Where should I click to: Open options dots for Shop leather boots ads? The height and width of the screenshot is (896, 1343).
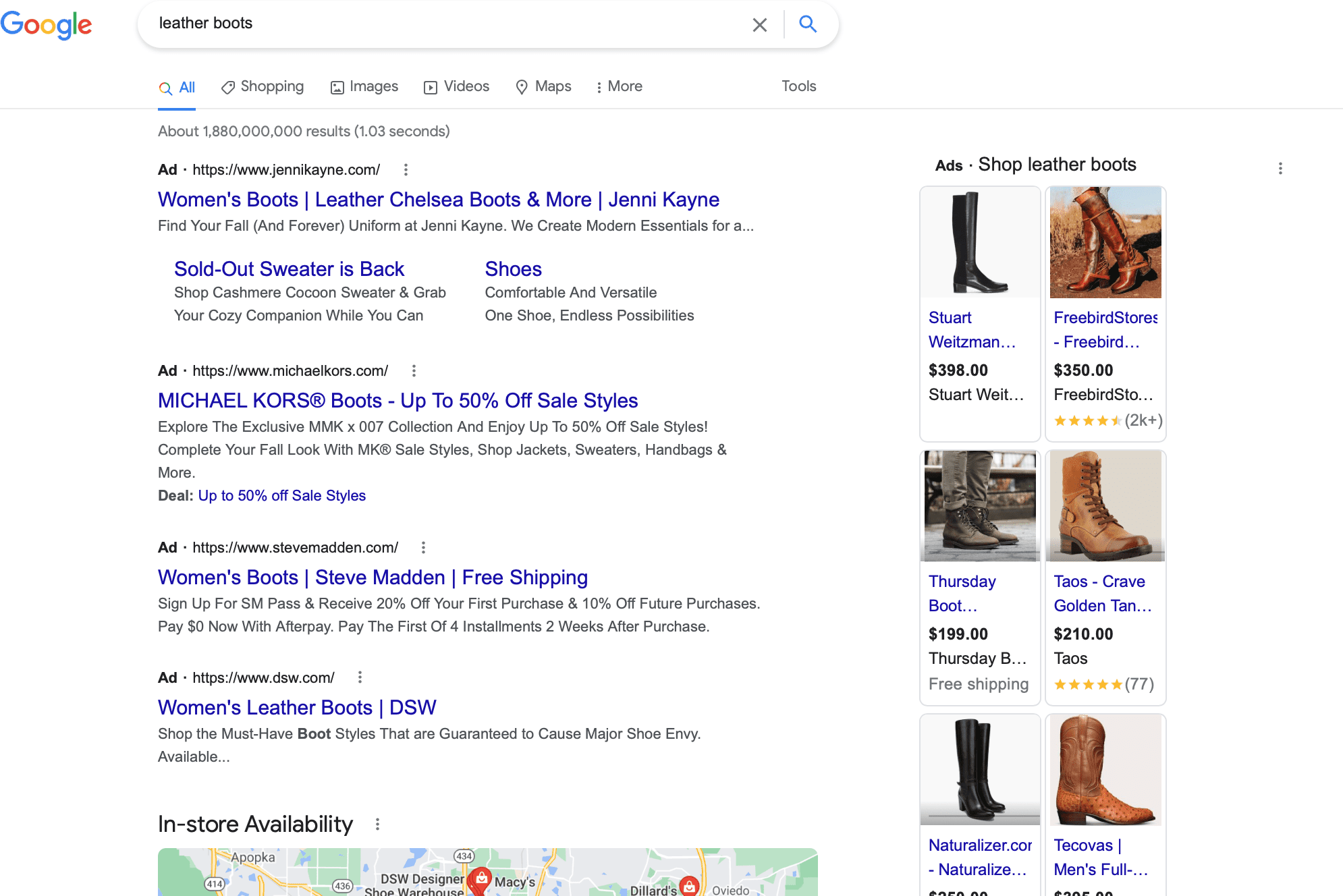(1280, 168)
